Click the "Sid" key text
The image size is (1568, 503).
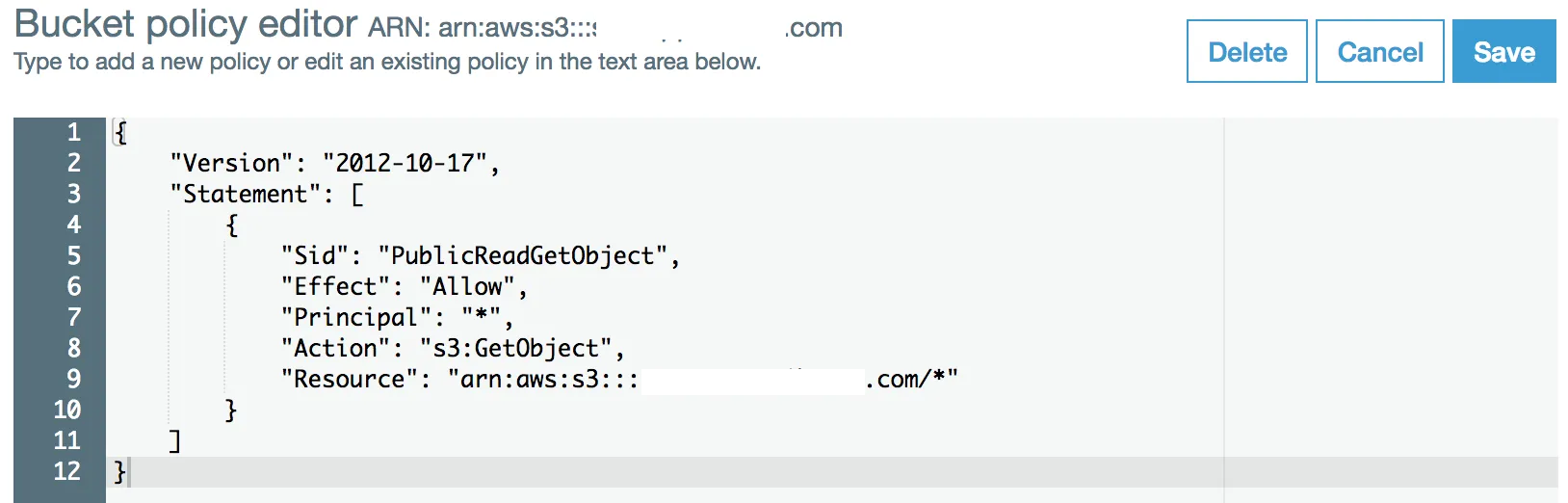click(314, 255)
